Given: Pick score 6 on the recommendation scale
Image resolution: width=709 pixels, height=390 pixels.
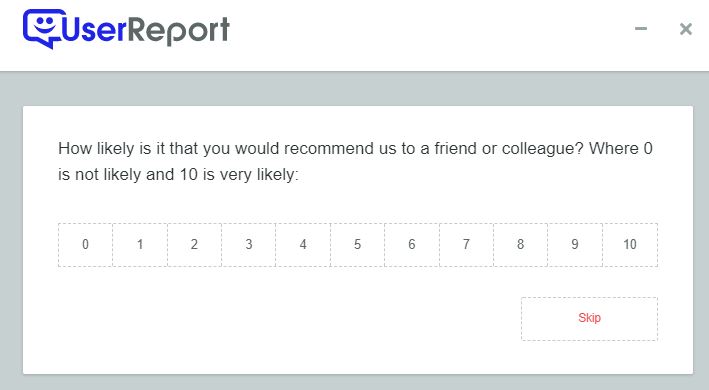Looking at the screenshot, I should click(x=412, y=244).
